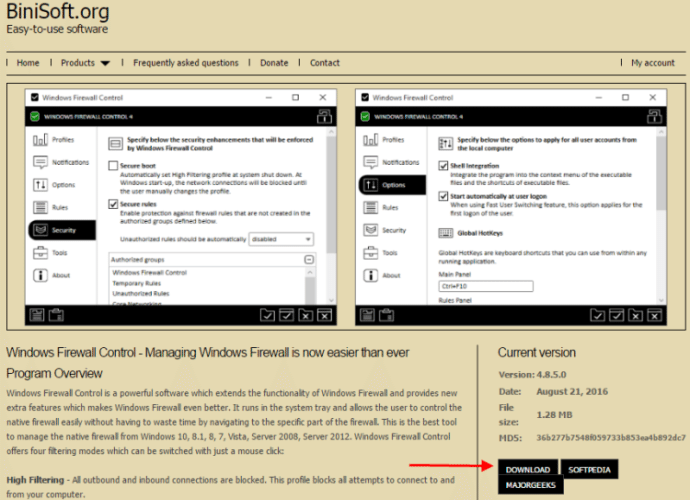The image size is (690, 500).
Task: Select About in left window sidebar
Action: pos(52,276)
